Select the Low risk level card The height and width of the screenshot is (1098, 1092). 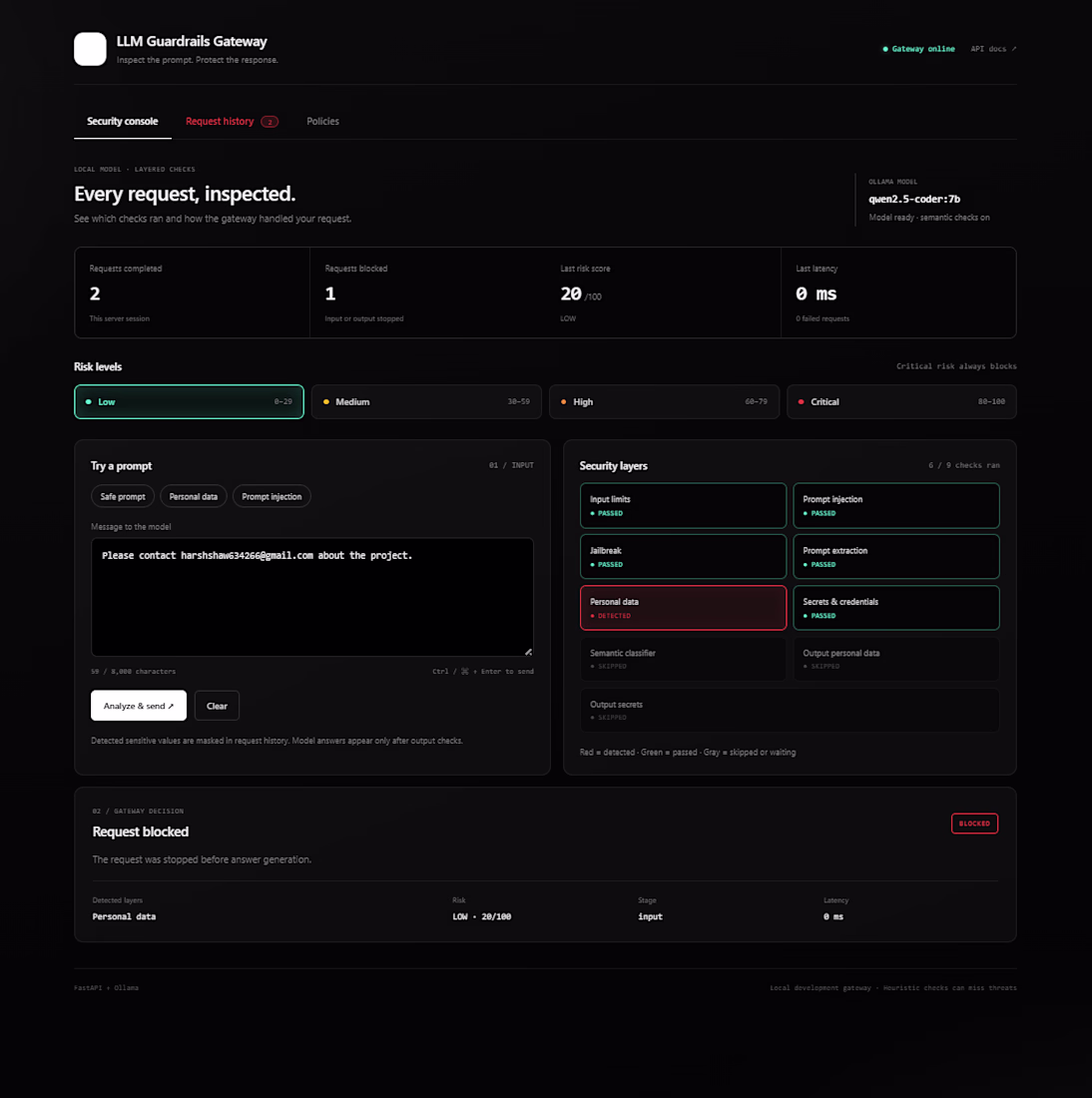(189, 402)
